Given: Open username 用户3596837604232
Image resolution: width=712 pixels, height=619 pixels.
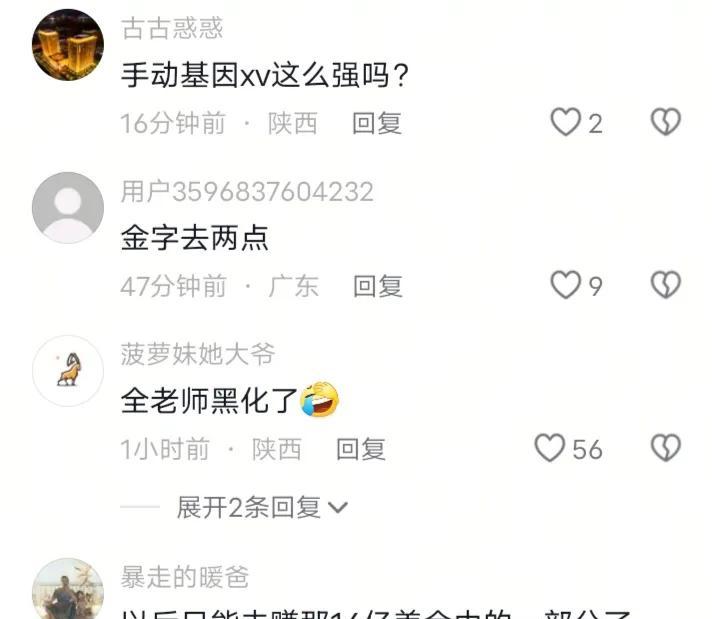Looking at the screenshot, I should tap(247, 191).
